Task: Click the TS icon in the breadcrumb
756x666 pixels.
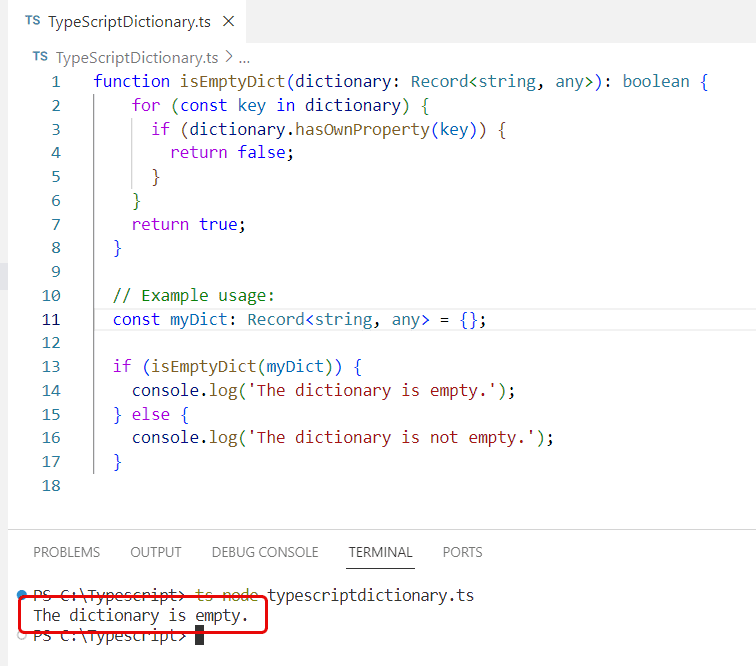Action: (40, 57)
